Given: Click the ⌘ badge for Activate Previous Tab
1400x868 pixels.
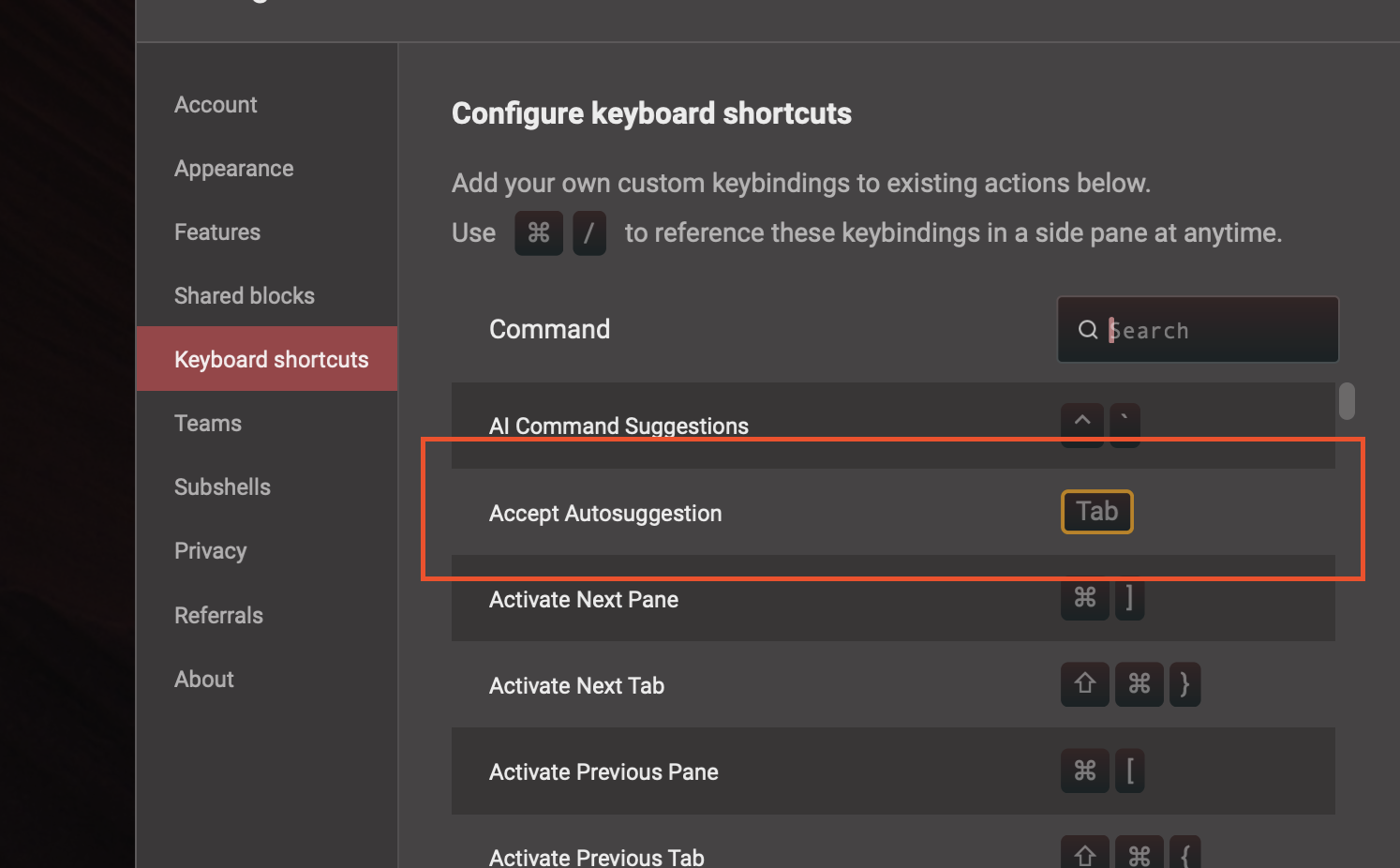Looking at the screenshot, I should click(1139, 855).
